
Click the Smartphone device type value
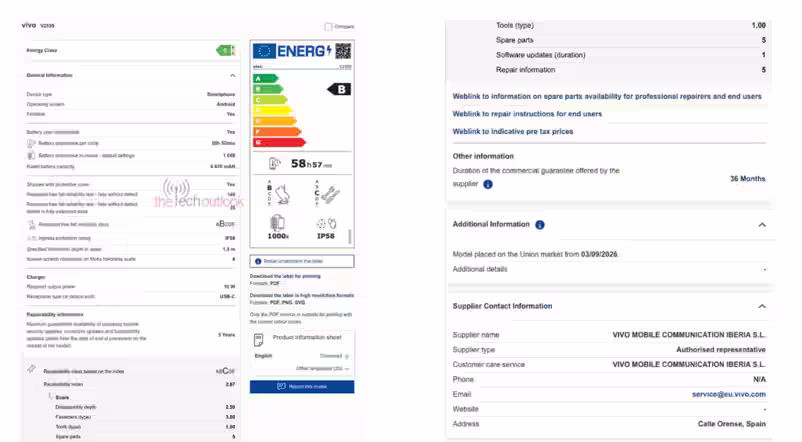(221, 95)
